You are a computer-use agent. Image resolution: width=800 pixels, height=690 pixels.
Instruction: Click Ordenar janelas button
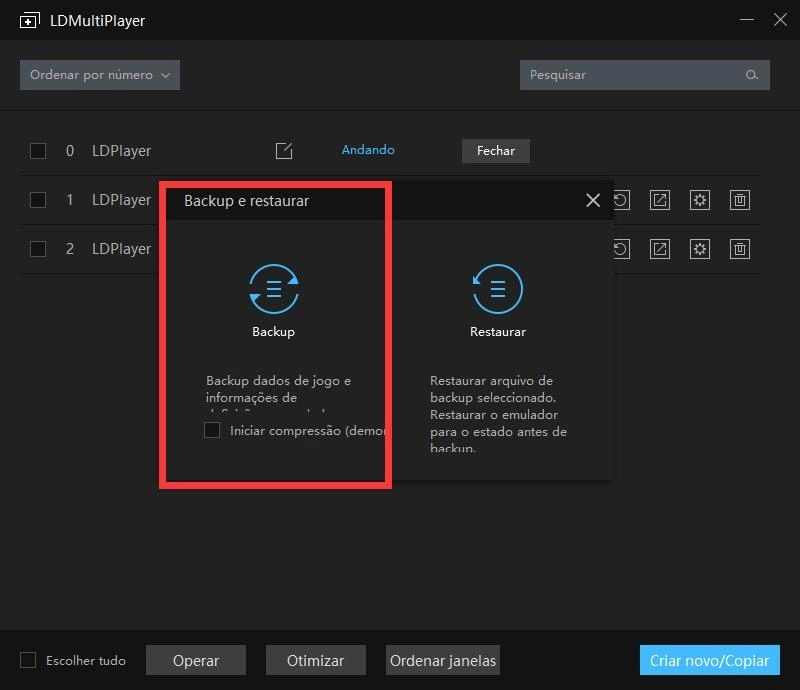tap(442, 660)
